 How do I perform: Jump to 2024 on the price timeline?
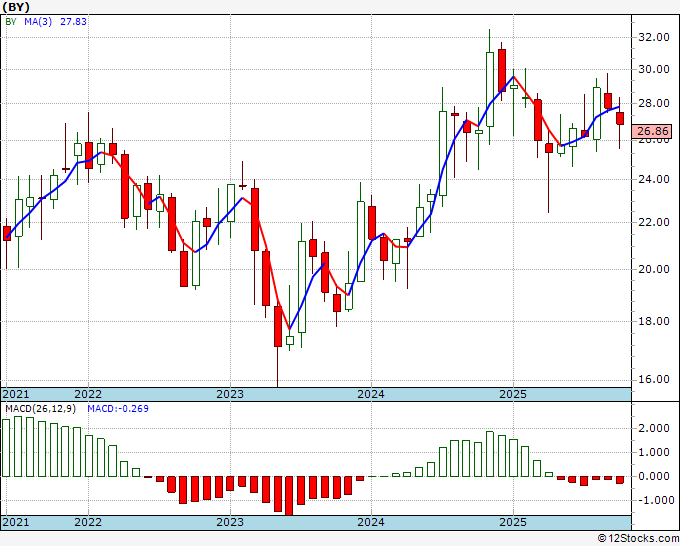(x=371, y=394)
